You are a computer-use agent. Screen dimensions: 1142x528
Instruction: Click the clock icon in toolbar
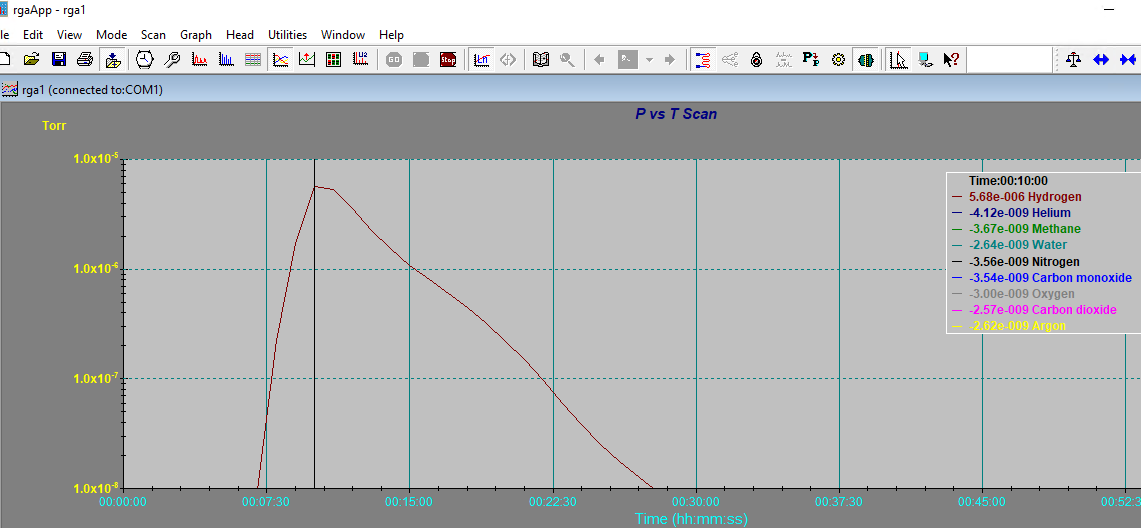145,60
